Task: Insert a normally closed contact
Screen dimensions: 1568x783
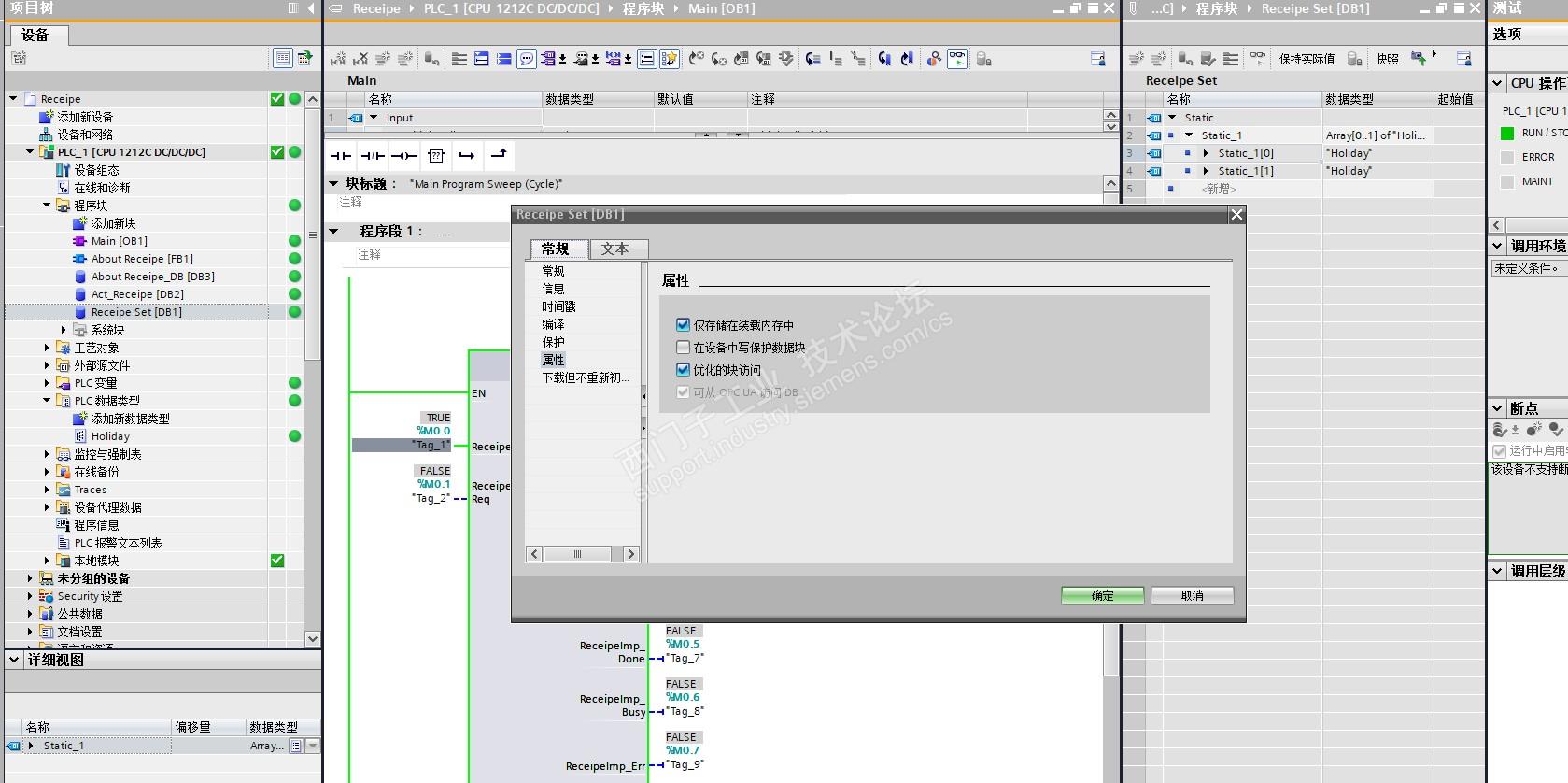Action: tap(373, 155)
